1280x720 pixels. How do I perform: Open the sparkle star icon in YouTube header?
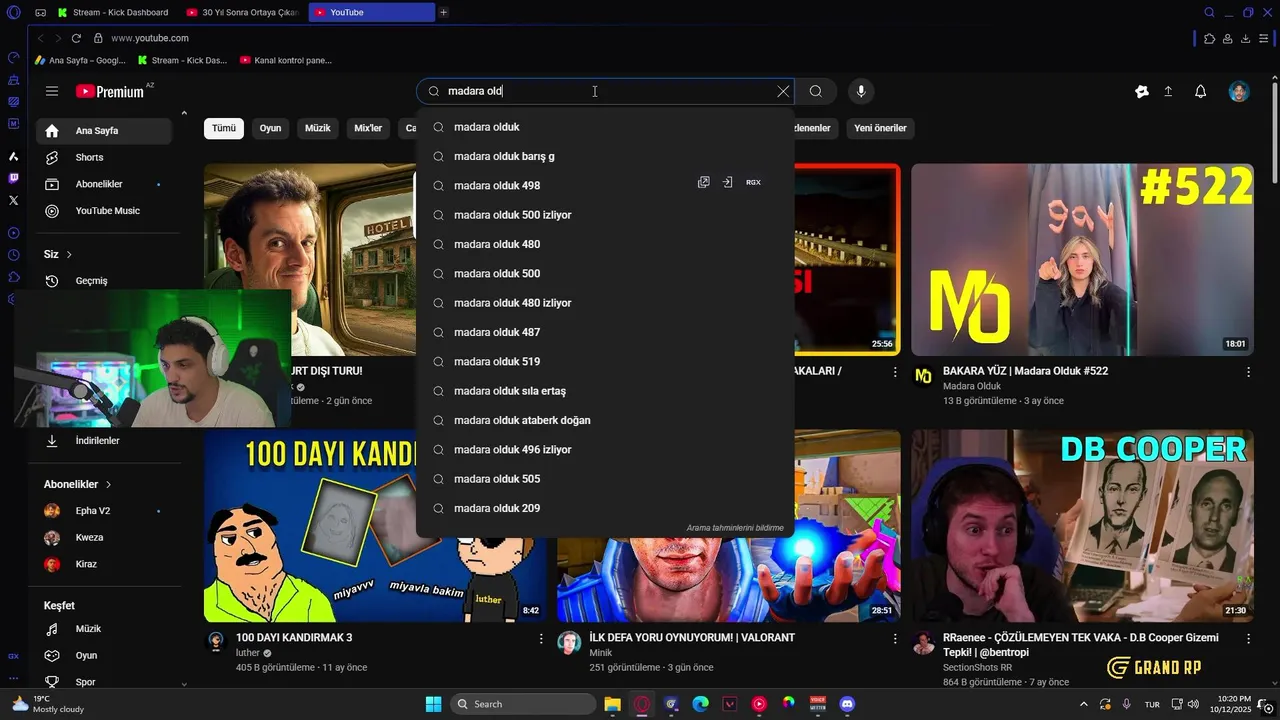coord(1142,91)
